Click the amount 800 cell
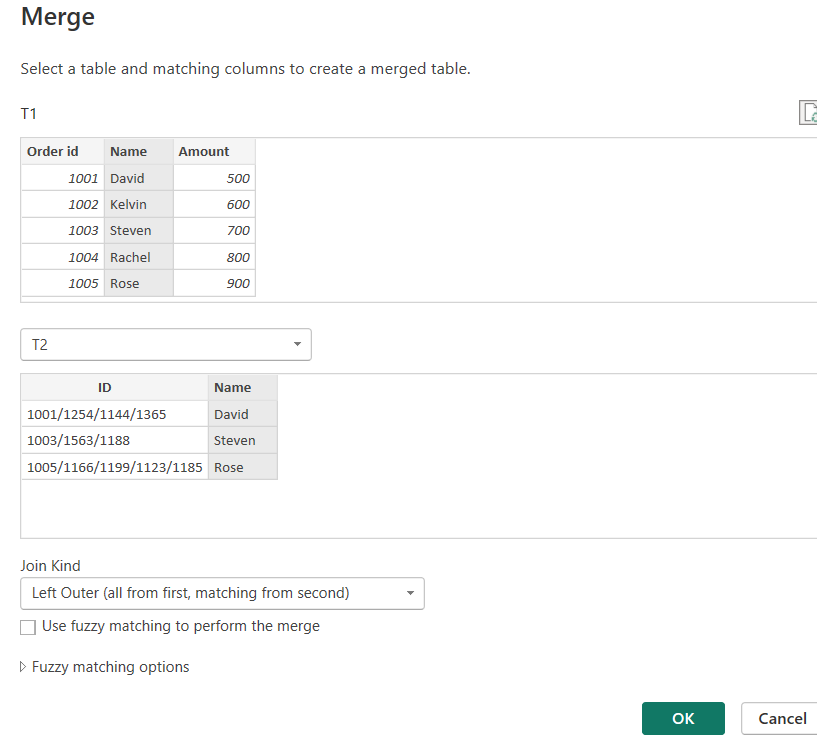 [214, 257]
